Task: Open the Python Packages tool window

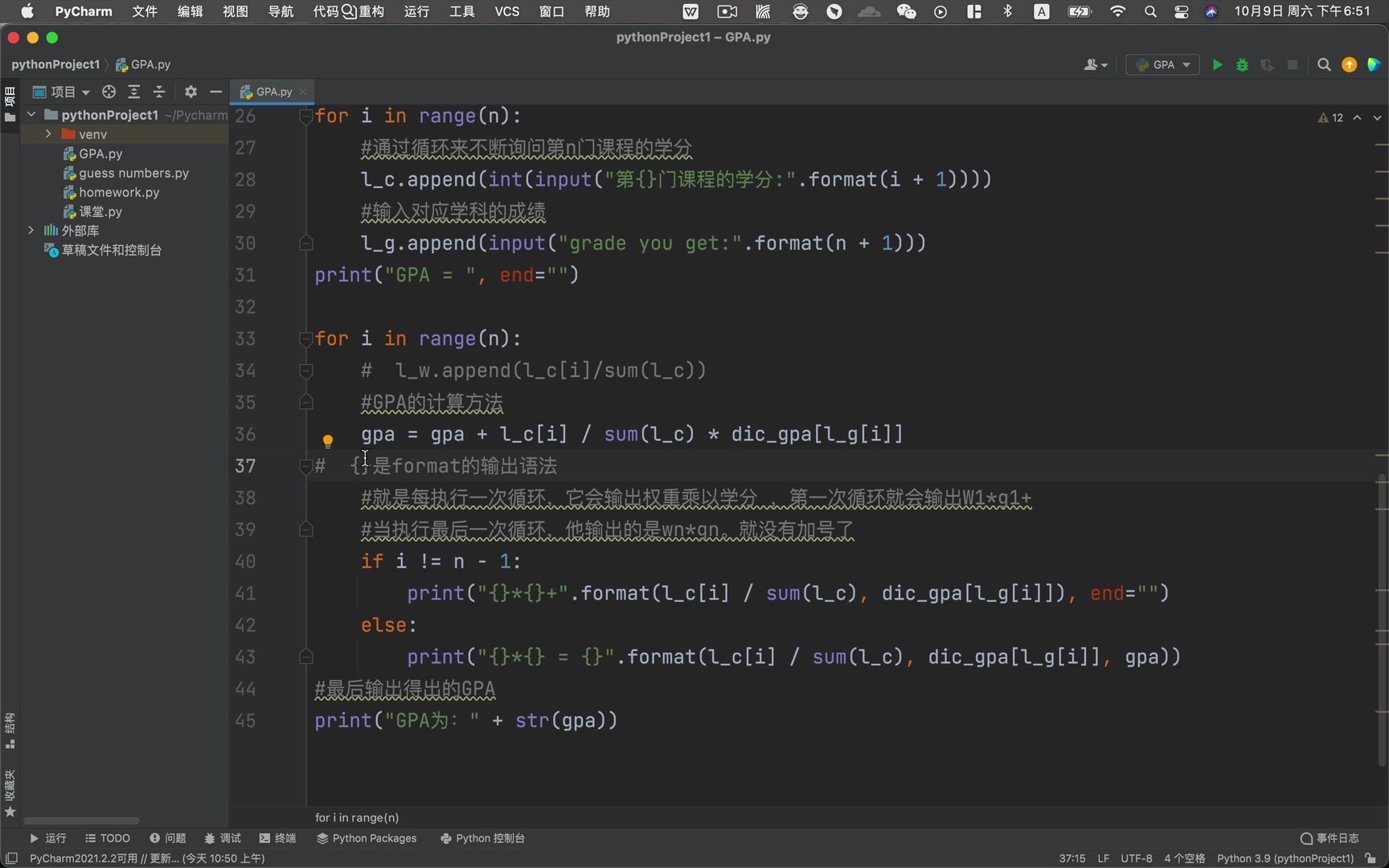Action: click(367, 838)
